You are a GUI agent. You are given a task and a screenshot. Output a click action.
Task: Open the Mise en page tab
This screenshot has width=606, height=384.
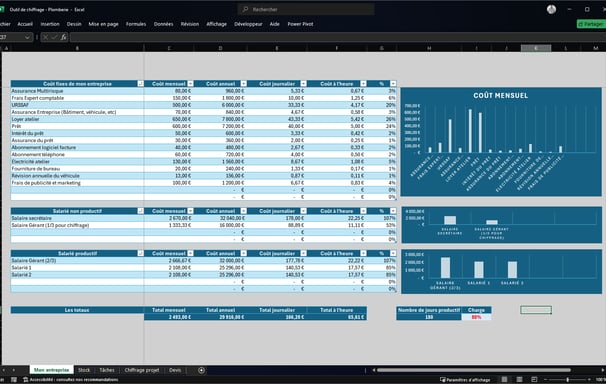click(104, 24)
